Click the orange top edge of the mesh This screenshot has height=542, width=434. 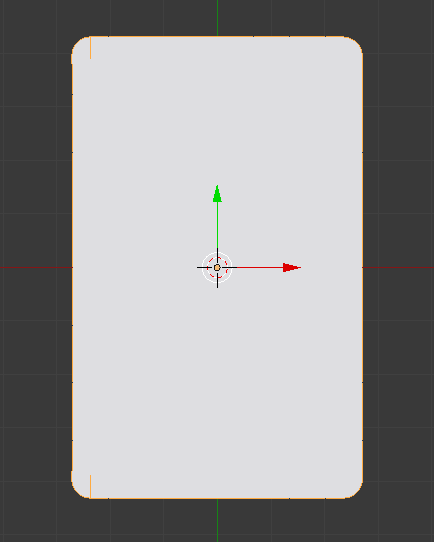tap(217, 36)
